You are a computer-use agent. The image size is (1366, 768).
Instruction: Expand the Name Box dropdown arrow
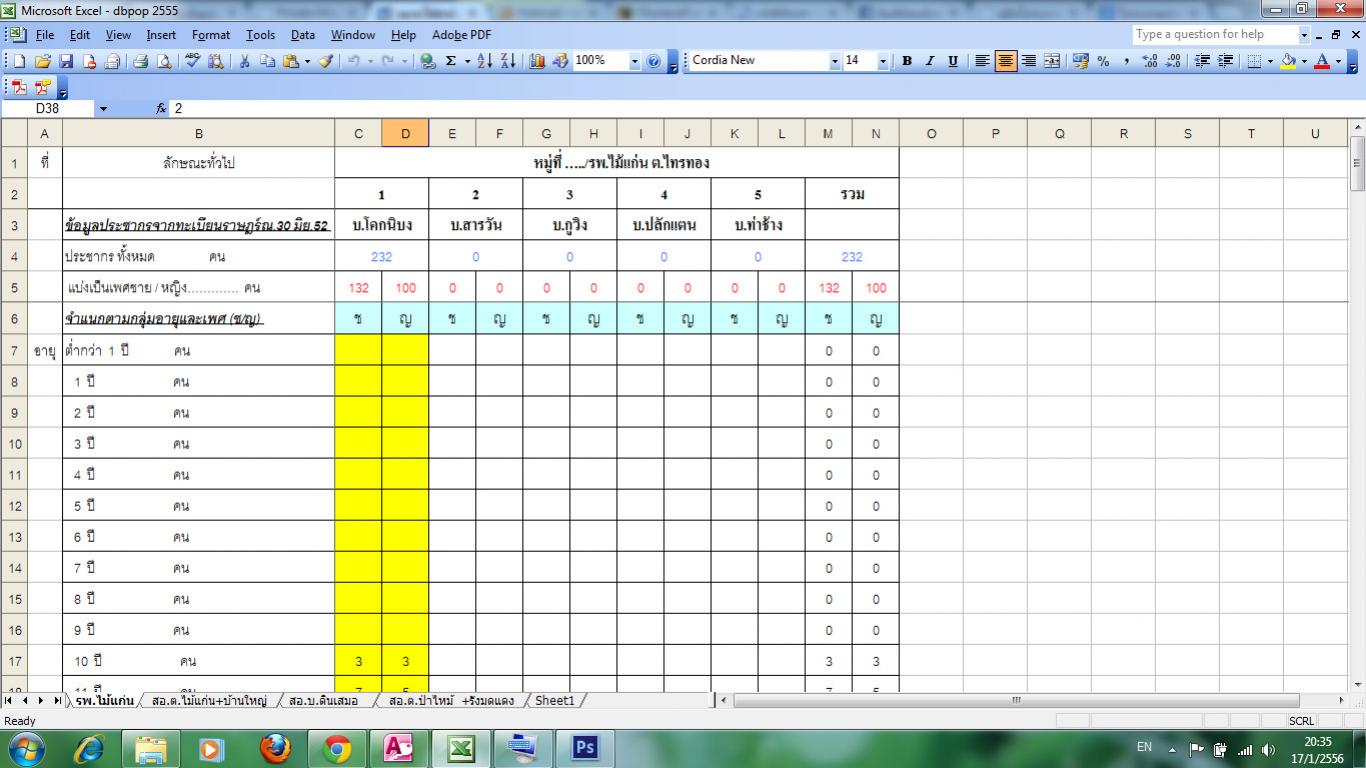coord(103,108)
